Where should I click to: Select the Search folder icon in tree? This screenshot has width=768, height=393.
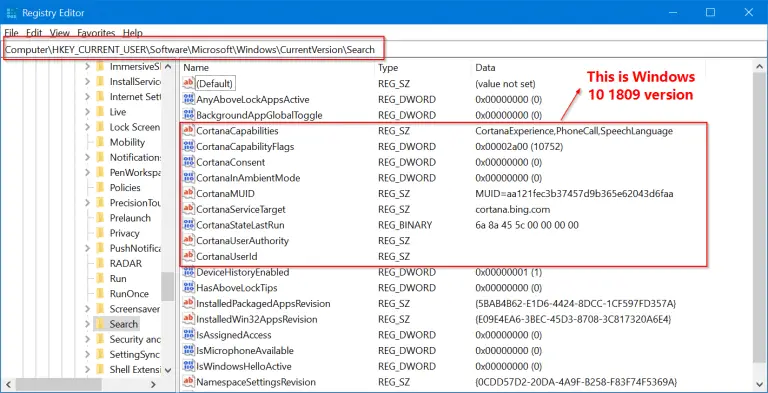click(100, 324)
